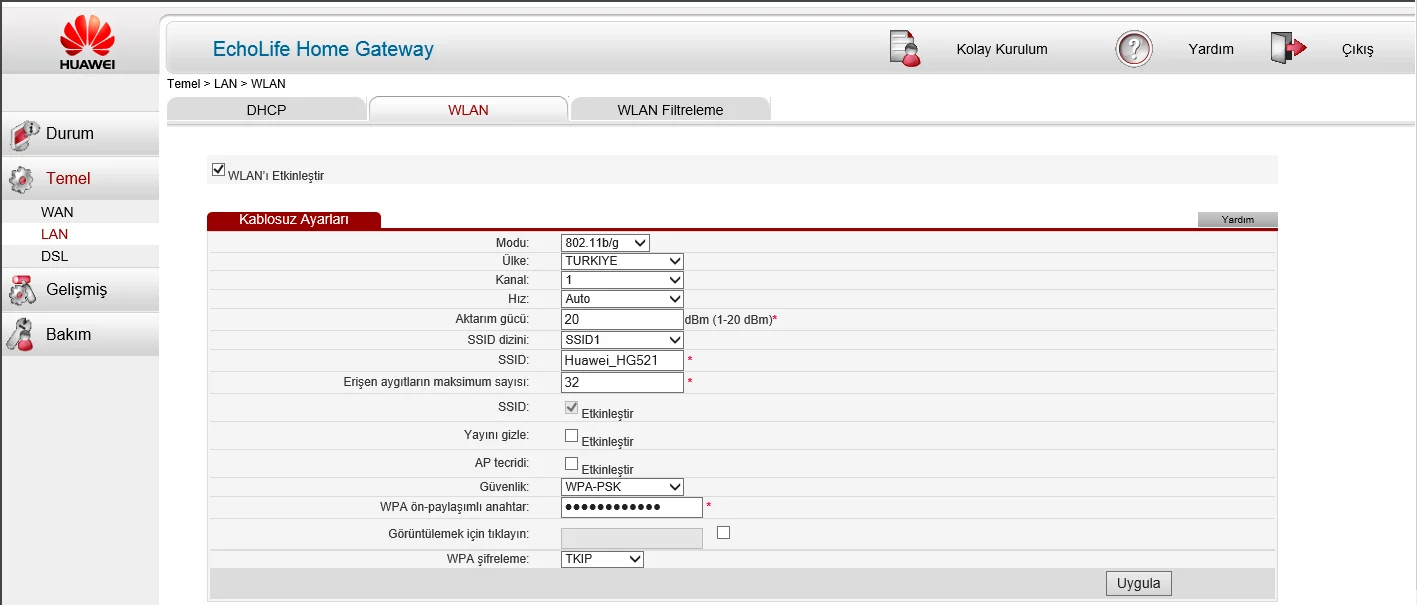This screenshot has height=605, width=1417.
Task: Click the Gelişmiş sidebar icon
Action: pos(22,290)
